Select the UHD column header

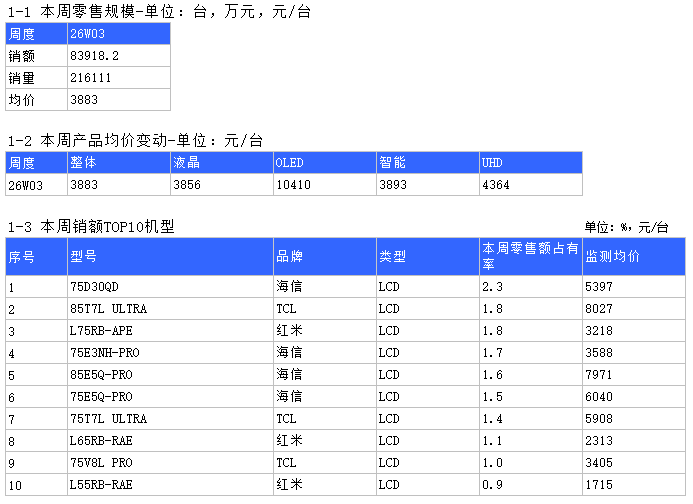tap(530, 162)
